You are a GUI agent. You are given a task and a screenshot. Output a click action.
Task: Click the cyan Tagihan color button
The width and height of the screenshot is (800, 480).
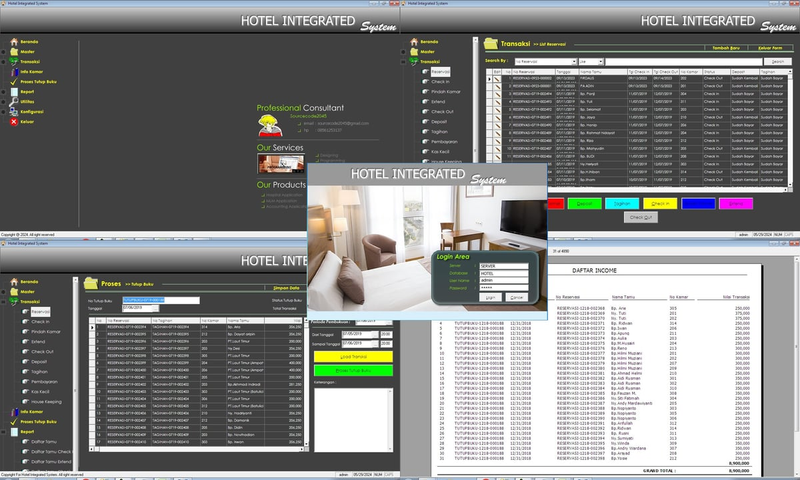(622, 204)
